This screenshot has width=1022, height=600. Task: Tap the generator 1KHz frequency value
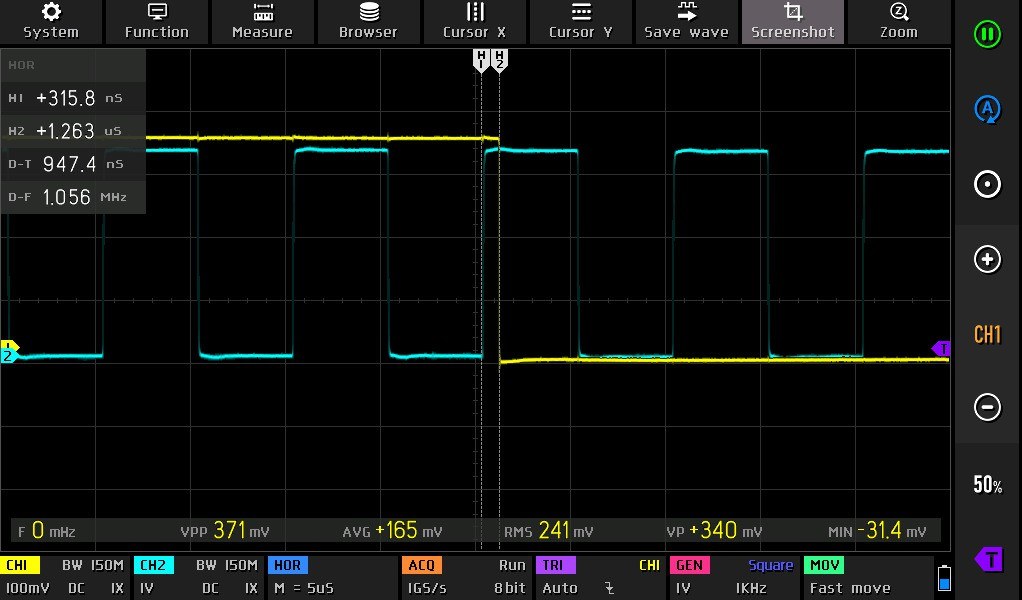[751, 588]
